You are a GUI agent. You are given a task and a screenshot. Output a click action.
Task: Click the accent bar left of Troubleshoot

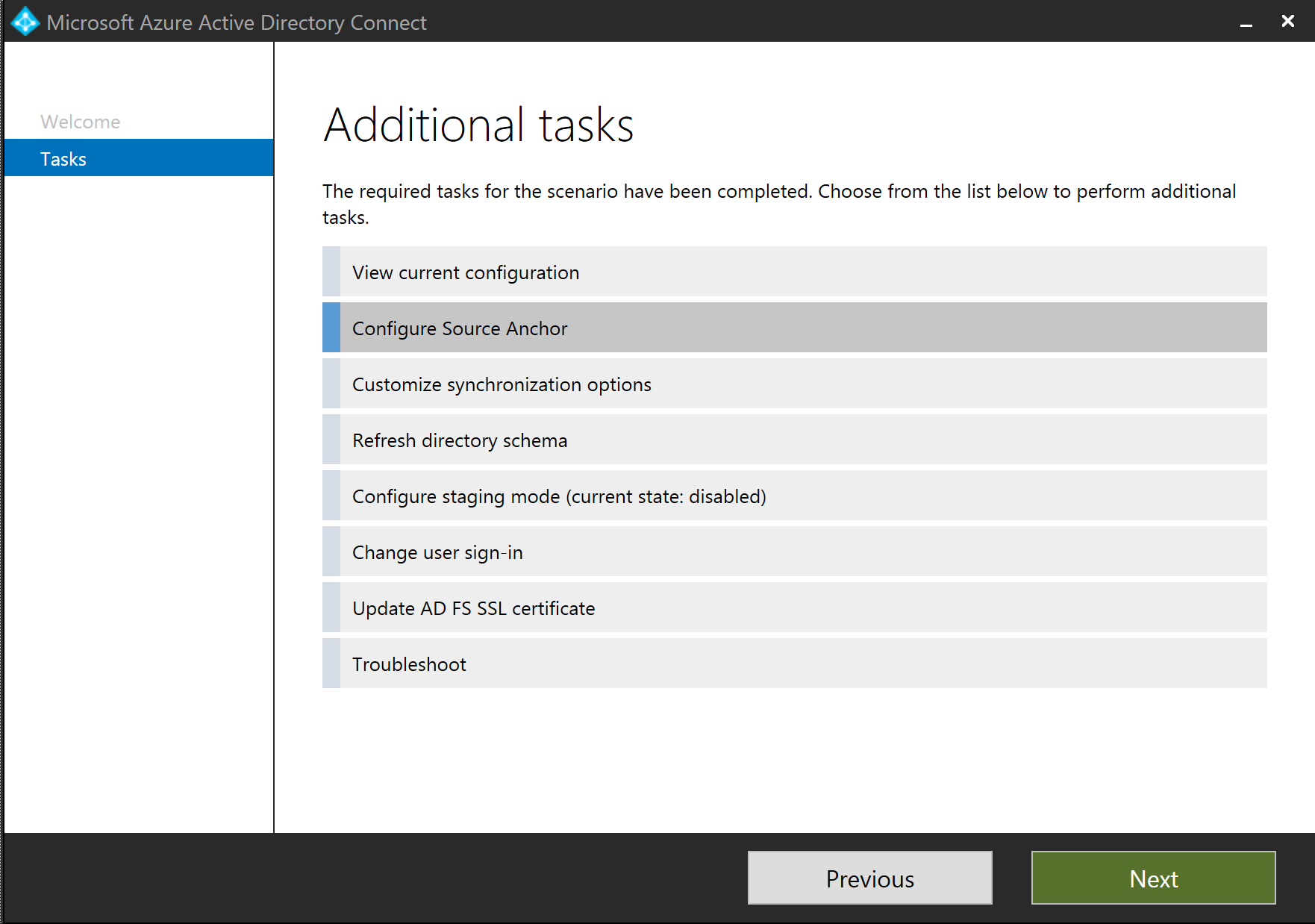331,664
